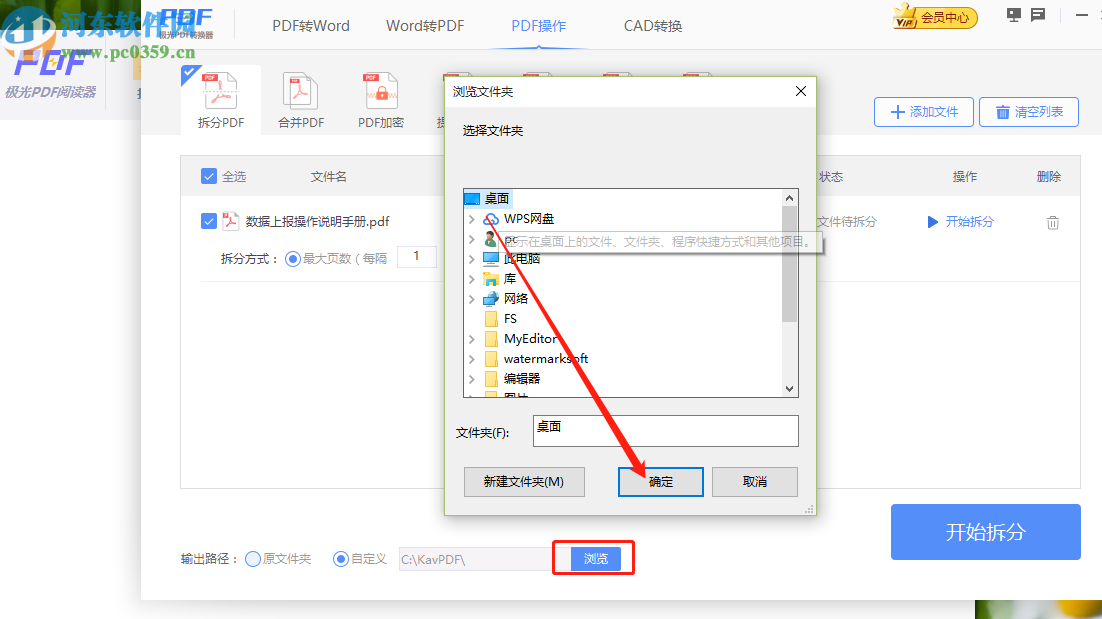
Task: Switch to the PDF转Word tab
Action: pos(310,25)
